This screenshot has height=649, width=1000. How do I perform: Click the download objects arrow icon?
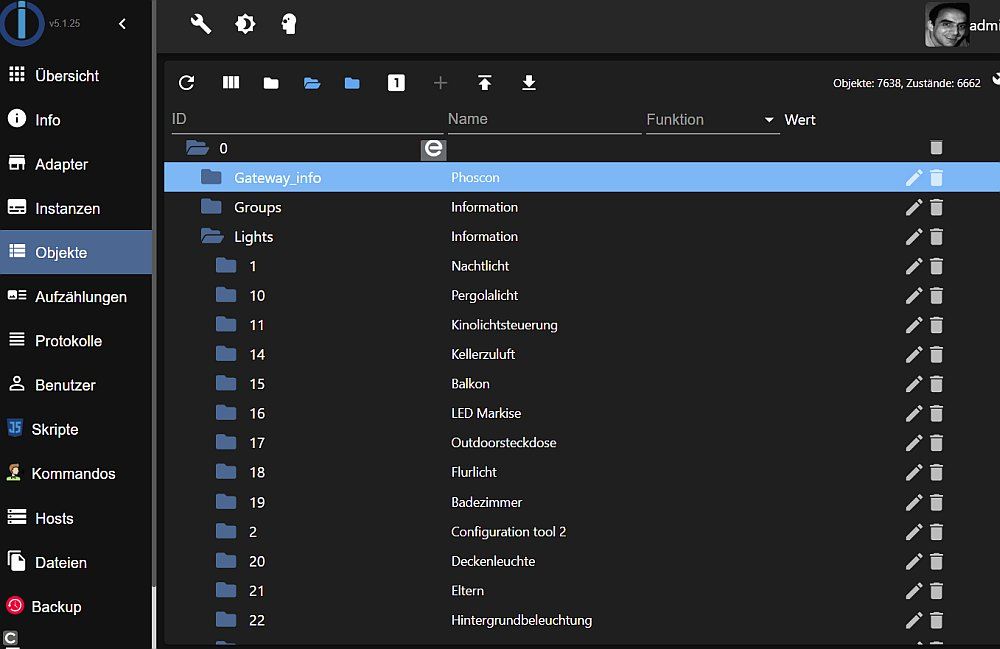click(x=529, y=83)
